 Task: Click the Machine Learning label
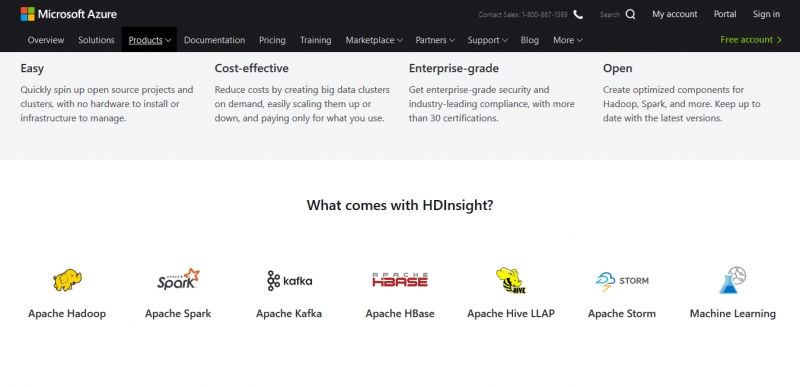[x=733, y=314]
